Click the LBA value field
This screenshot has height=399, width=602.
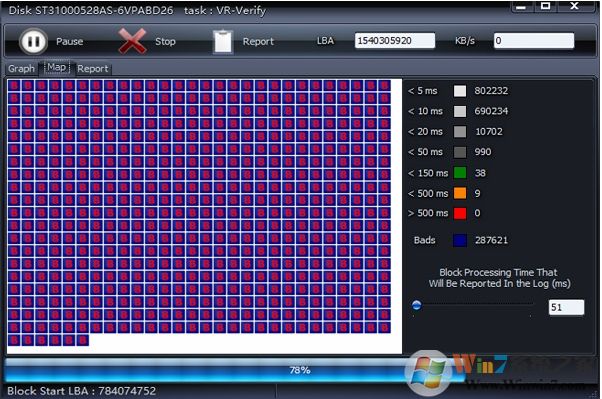[x=395, y=41]
